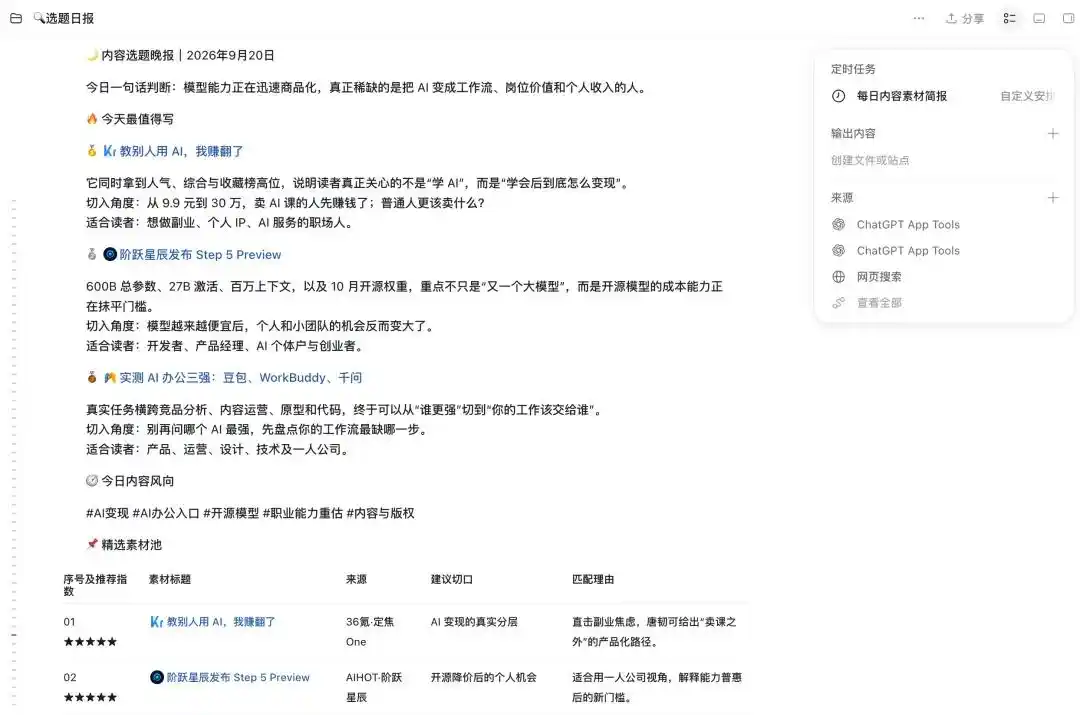Toggle the task list panel icon

1010,19
